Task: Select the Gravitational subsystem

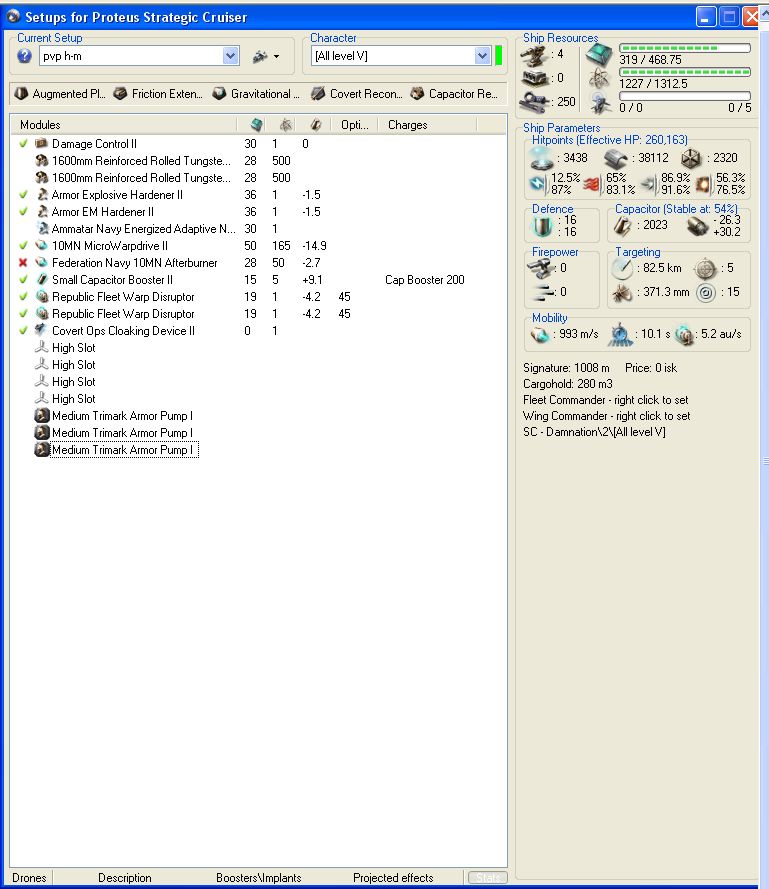Action: point(256,94)
